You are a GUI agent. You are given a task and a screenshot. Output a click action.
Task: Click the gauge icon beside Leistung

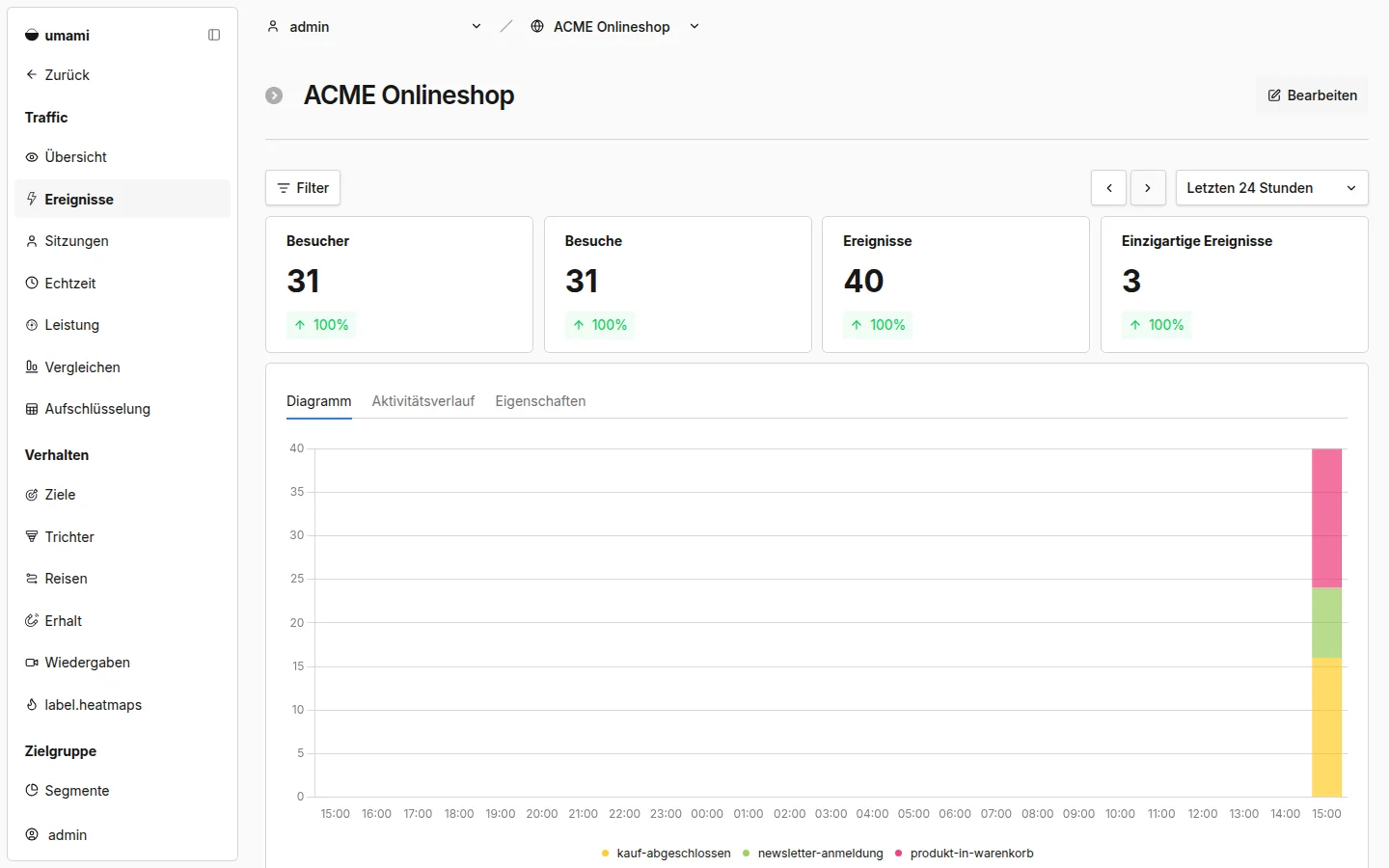[x=32, y=325]
